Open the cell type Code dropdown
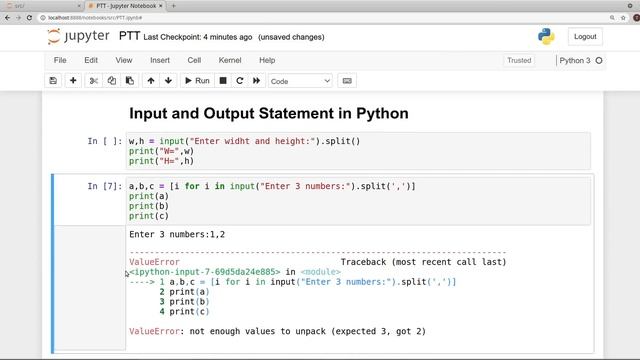This screenshot has width=640, height=360. (x=300, y=81)
